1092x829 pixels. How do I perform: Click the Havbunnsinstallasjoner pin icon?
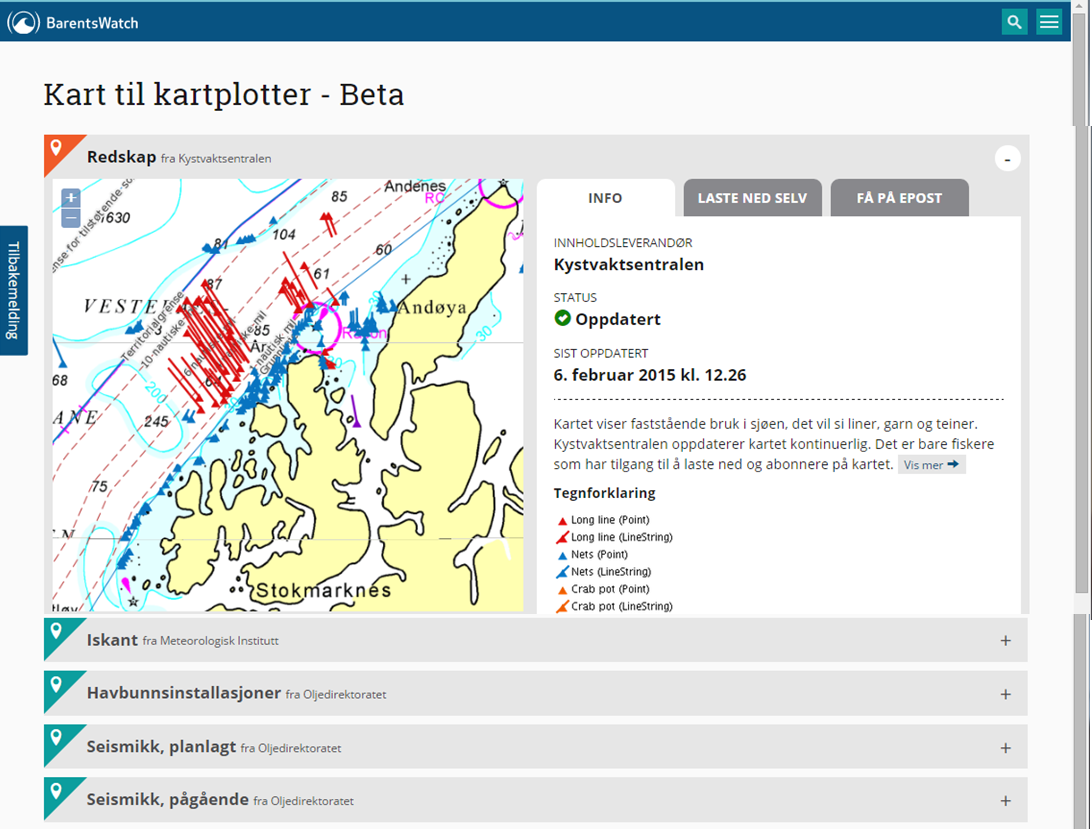point(57,684)
